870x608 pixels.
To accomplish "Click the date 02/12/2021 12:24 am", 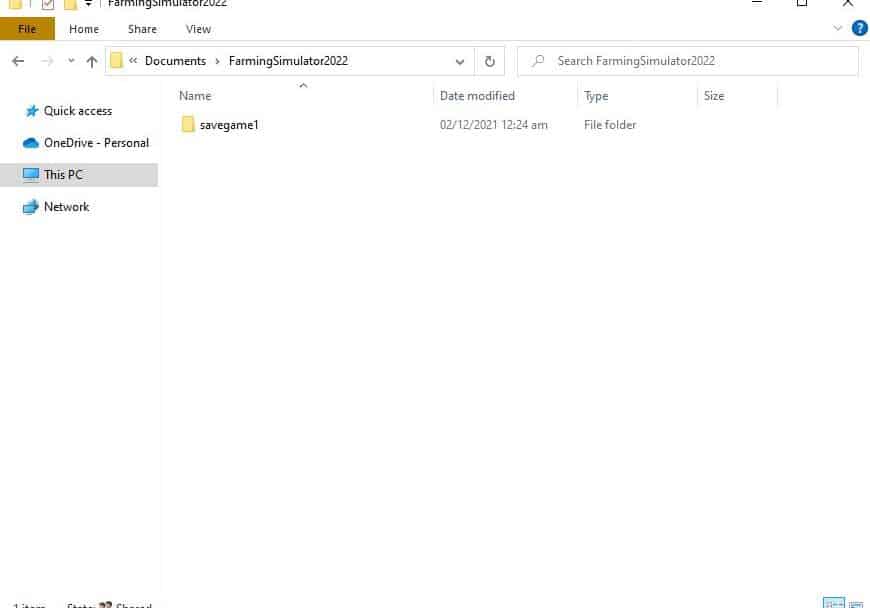I will pos(494,125).
